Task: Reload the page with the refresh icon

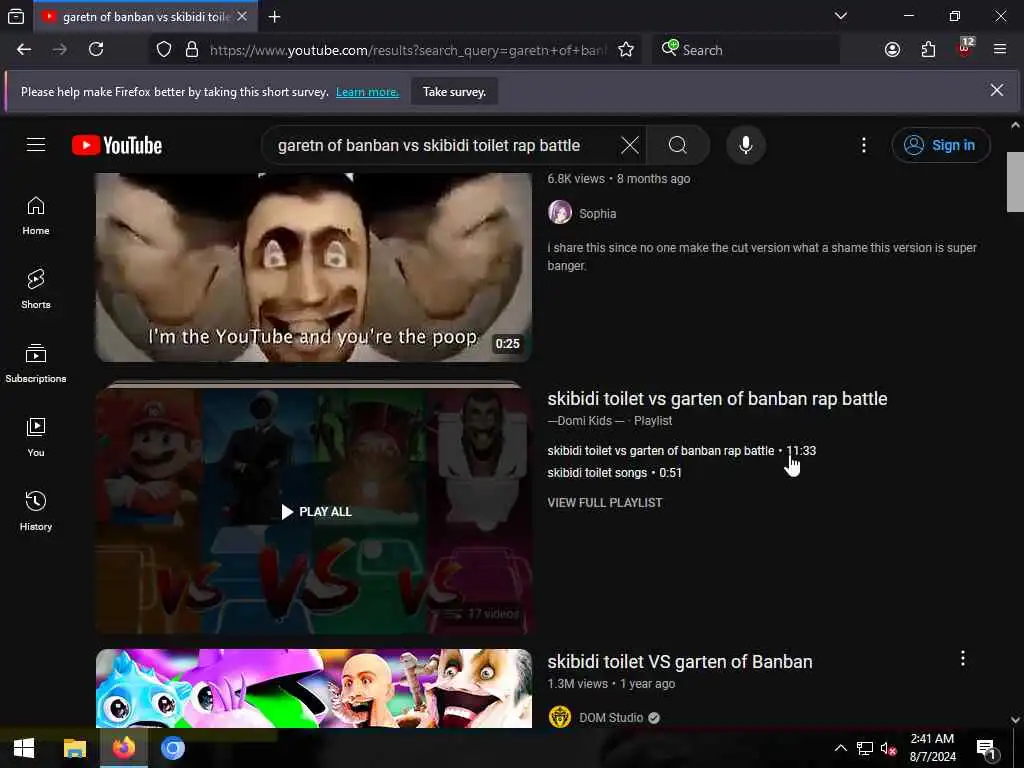Action: (96, 50)
